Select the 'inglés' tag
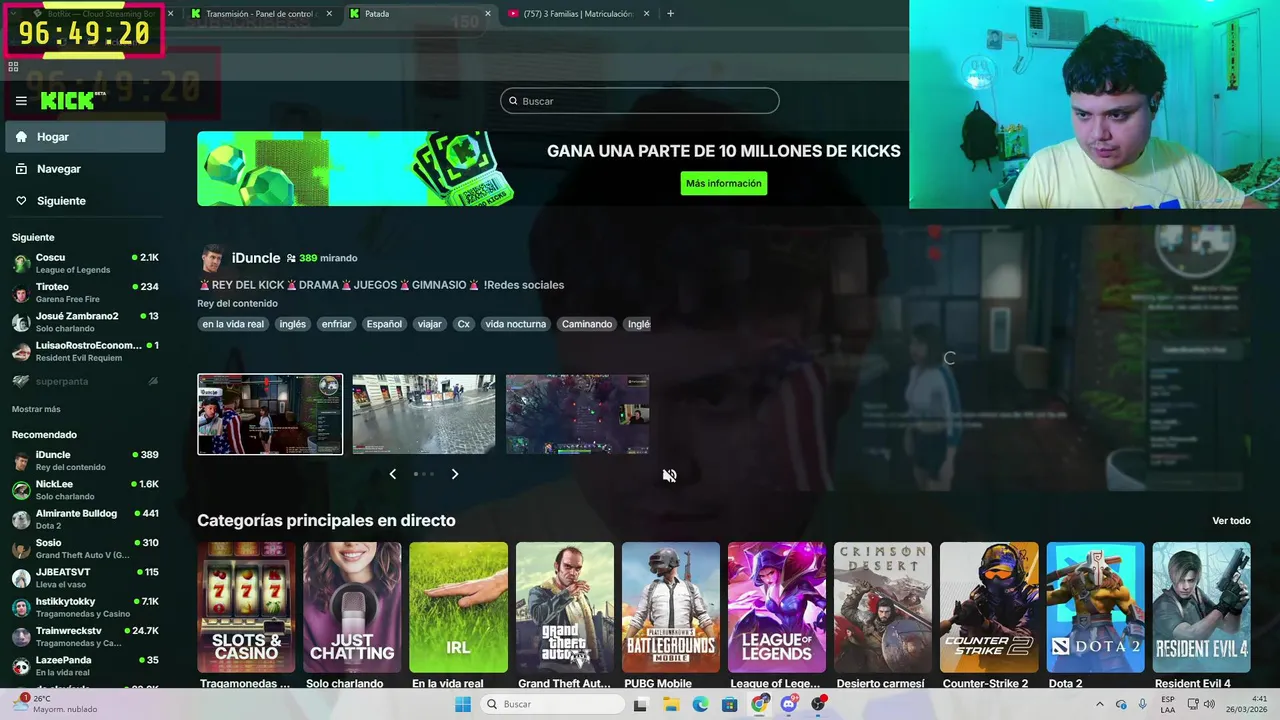 293,324
